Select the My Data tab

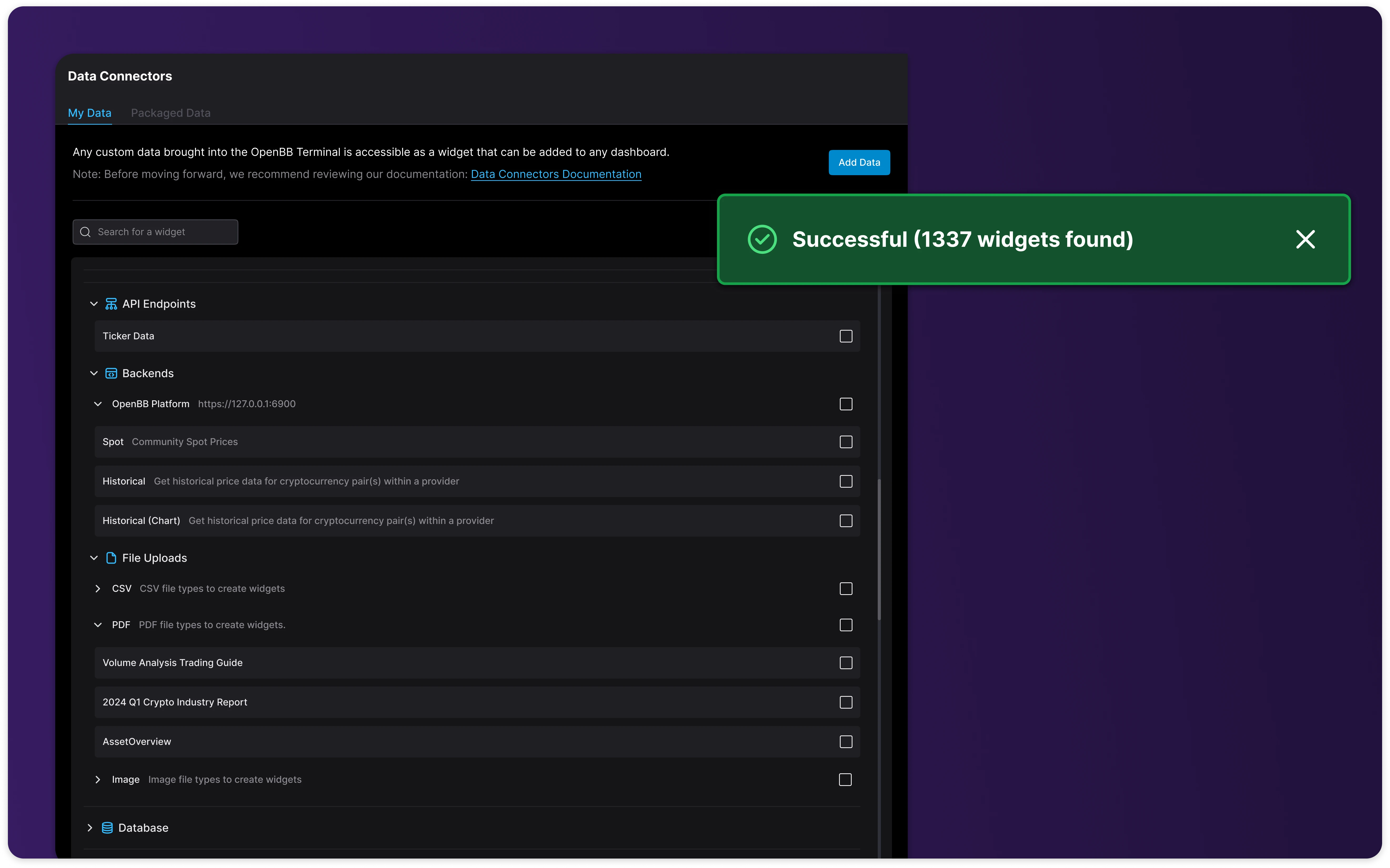(89, 113)
